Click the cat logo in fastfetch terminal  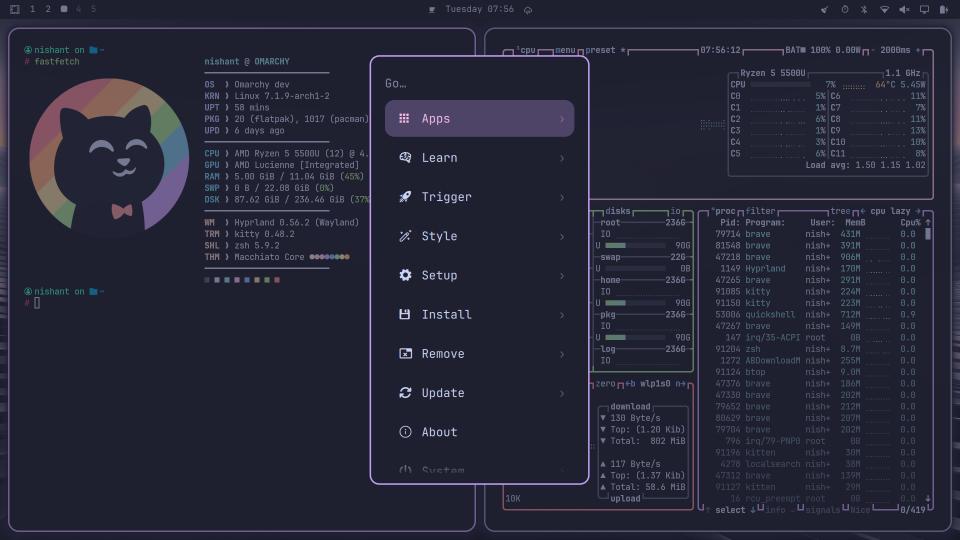click(x=109, y=154)
